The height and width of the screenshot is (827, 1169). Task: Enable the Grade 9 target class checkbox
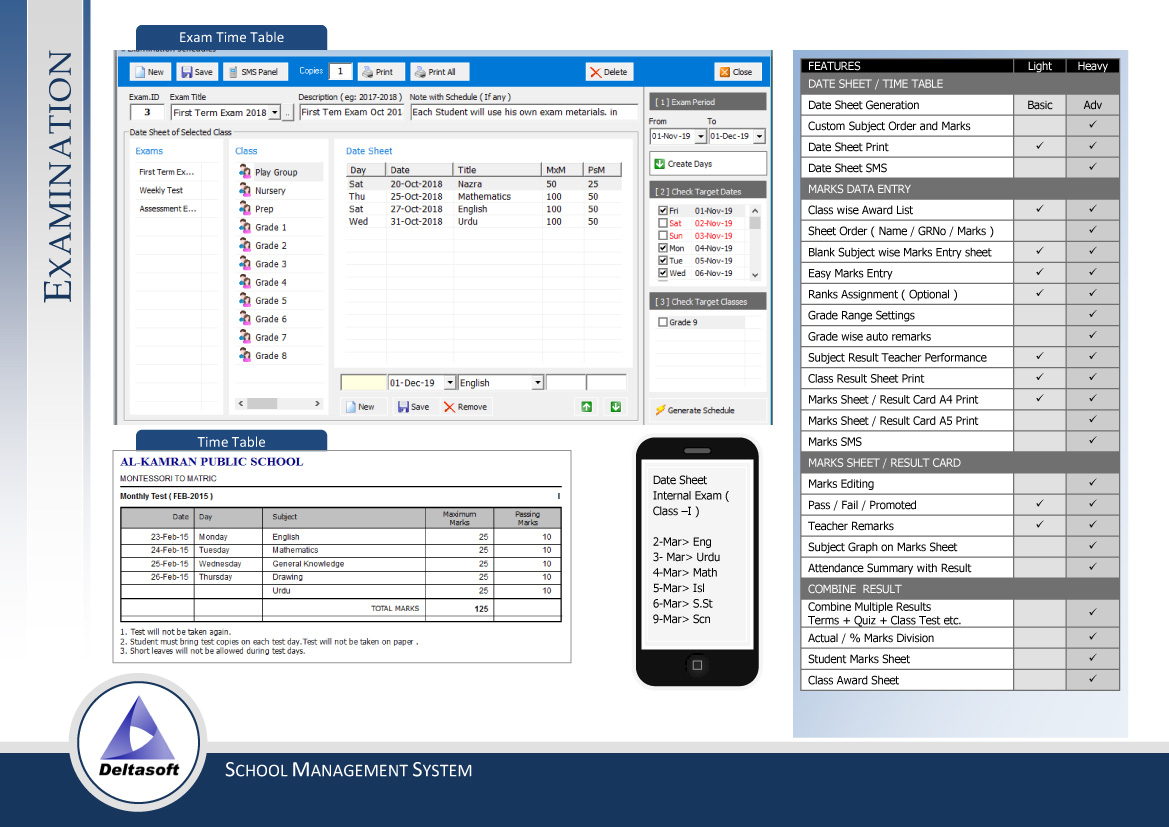(664, 321)
